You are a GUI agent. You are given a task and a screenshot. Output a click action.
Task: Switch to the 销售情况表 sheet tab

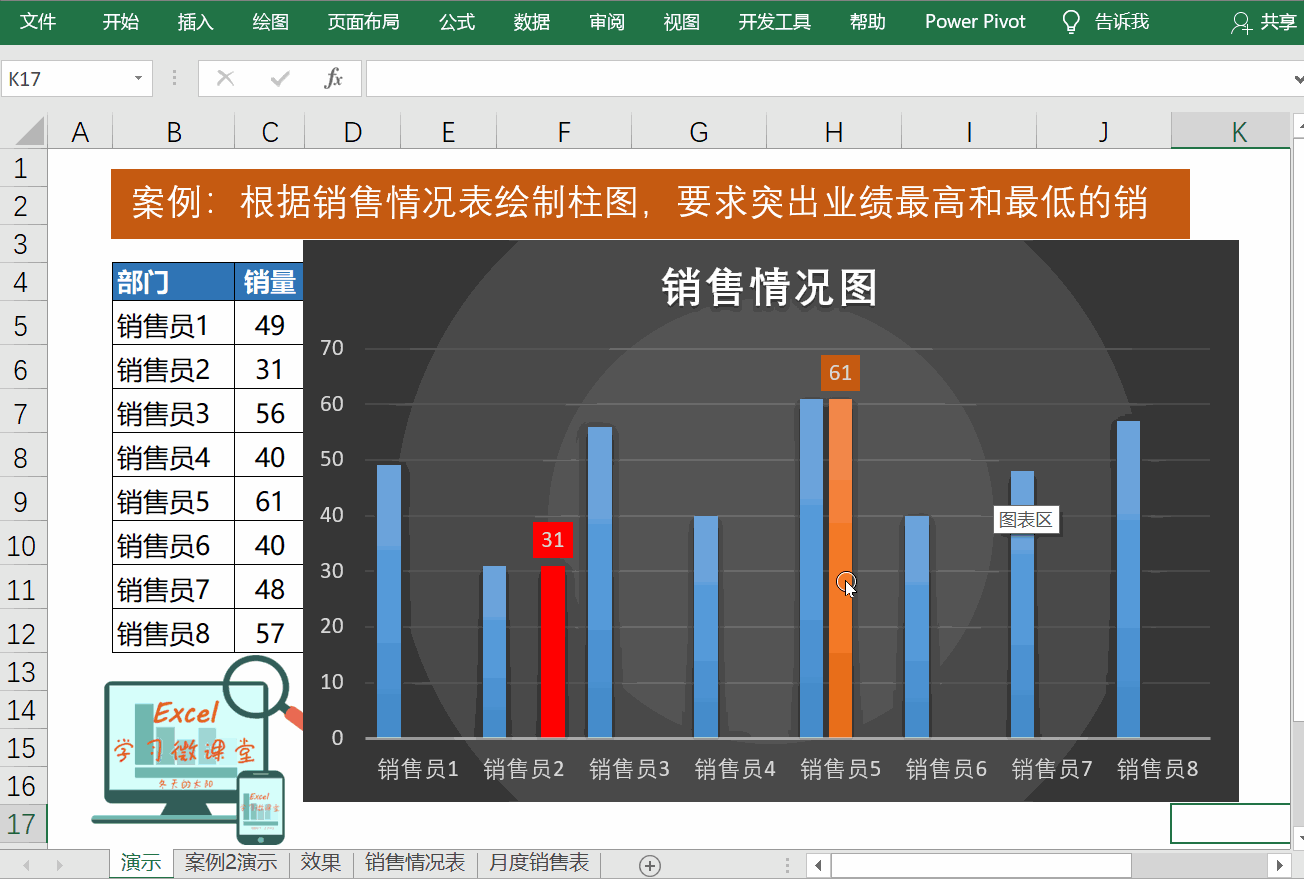(x=415, y=863)
